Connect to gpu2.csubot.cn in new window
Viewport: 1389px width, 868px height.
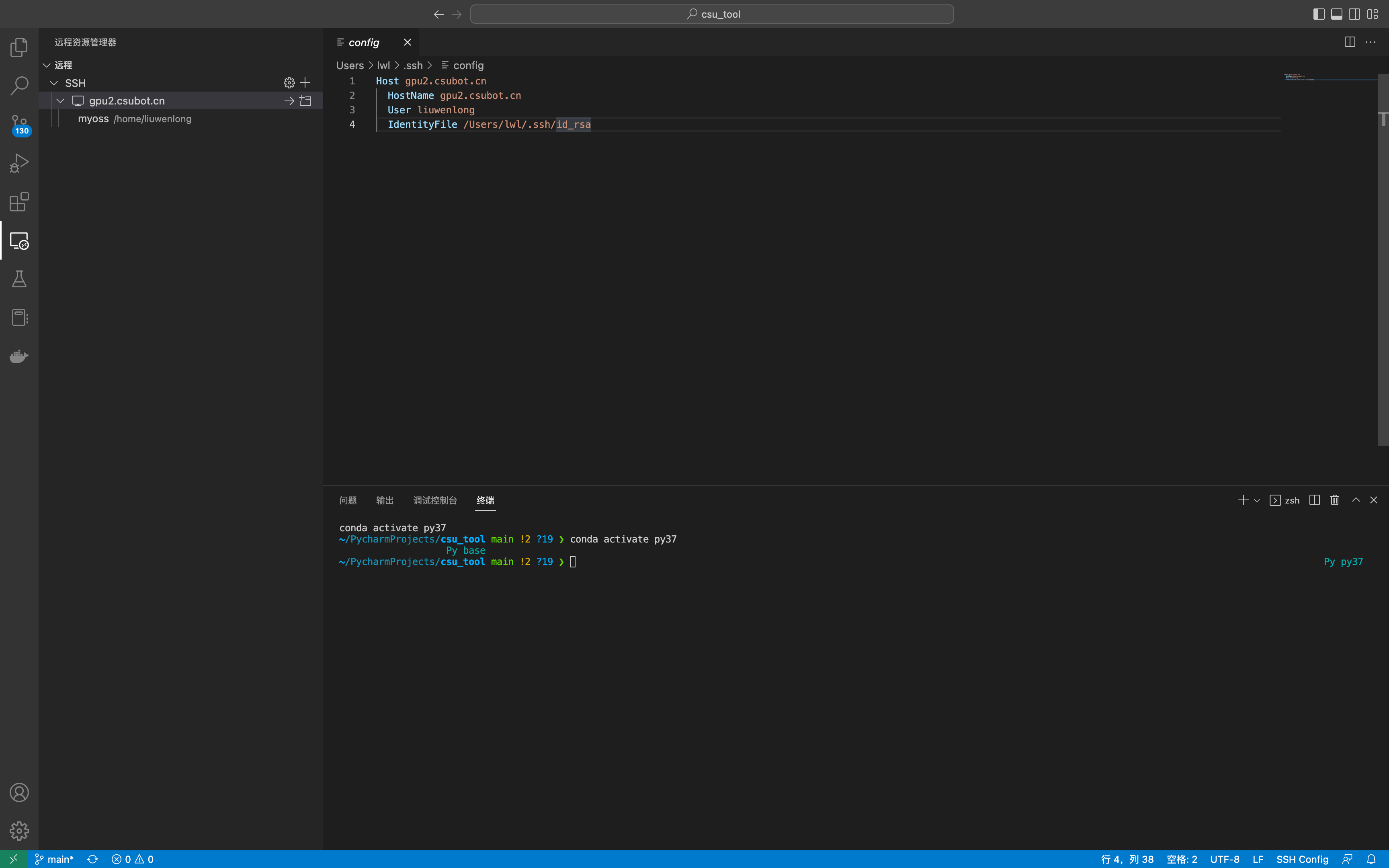[x=305, y=101]
